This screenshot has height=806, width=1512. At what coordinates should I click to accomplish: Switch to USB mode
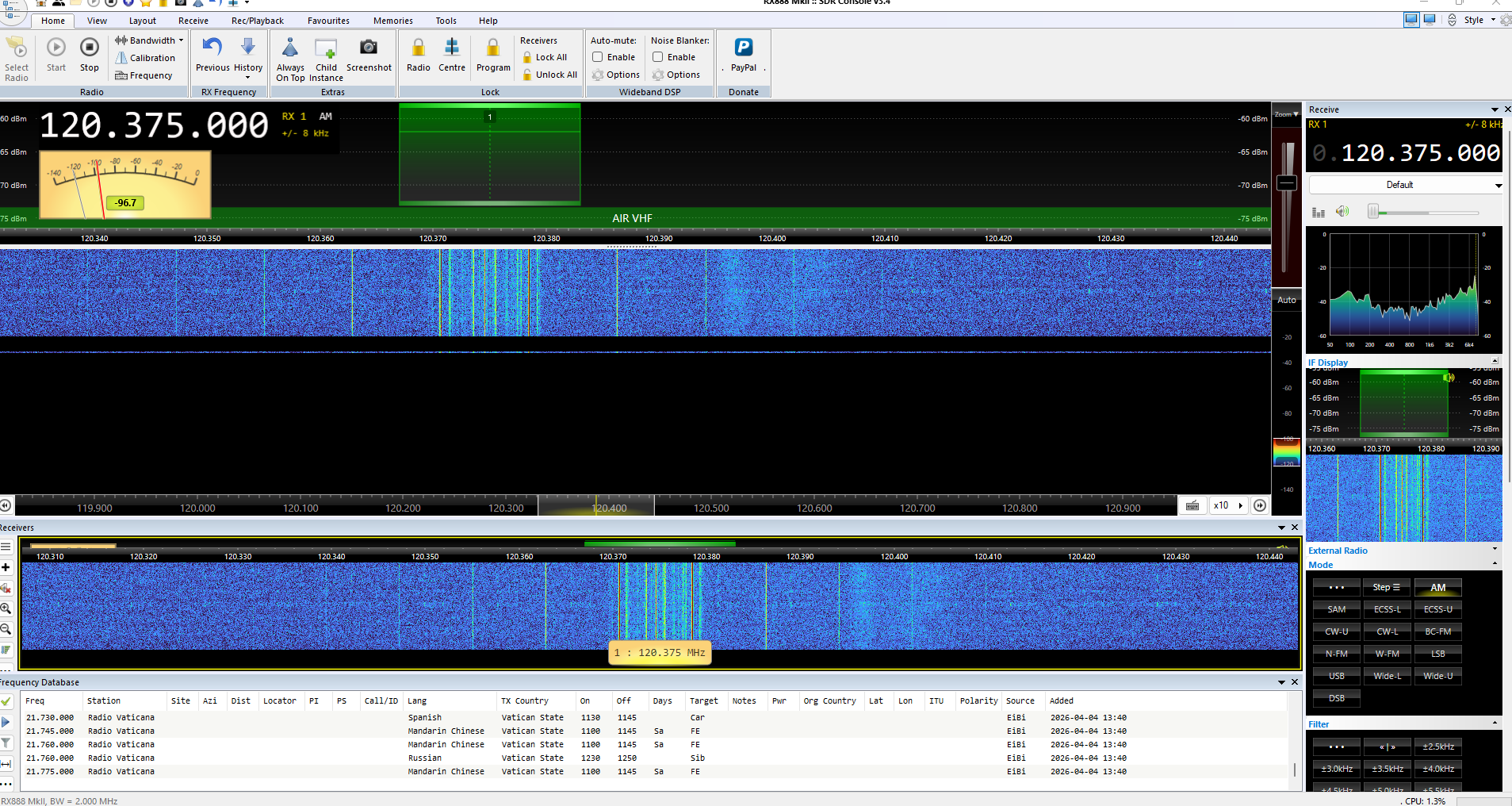pos(1337,676)
